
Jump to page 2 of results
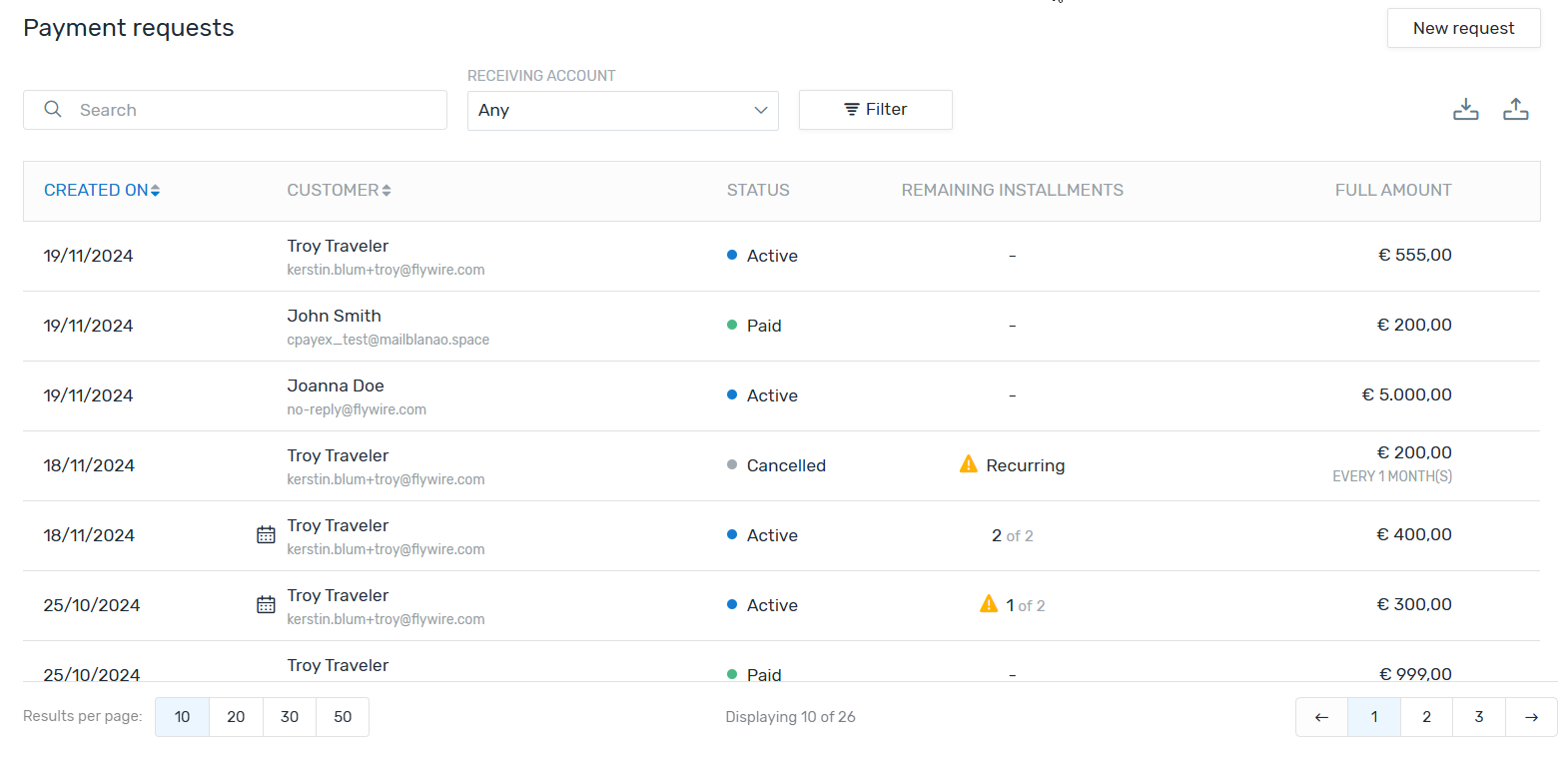(1426, 717)
